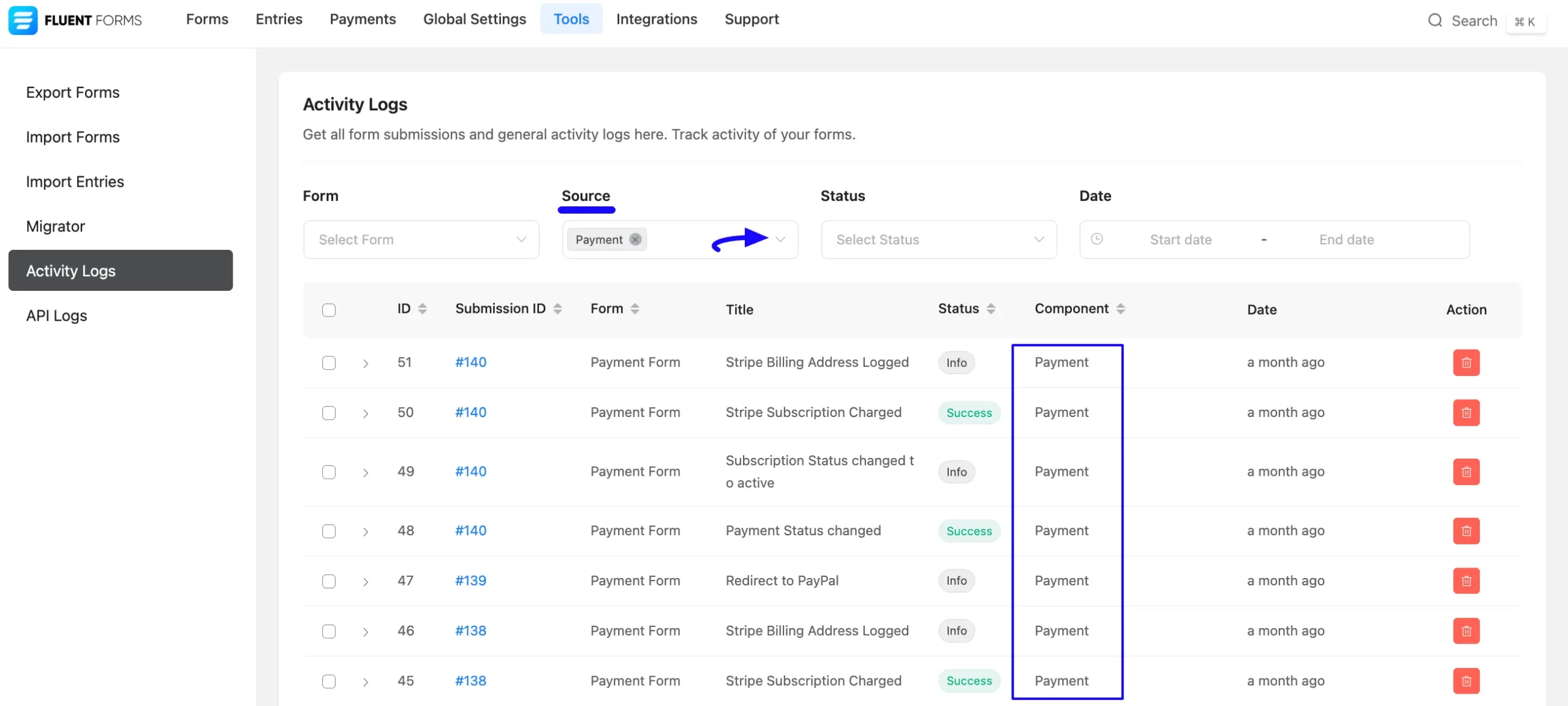Click the clock icon in the Date filter
This screenshot has width=1568, height=706.
tap(1097, 239)
